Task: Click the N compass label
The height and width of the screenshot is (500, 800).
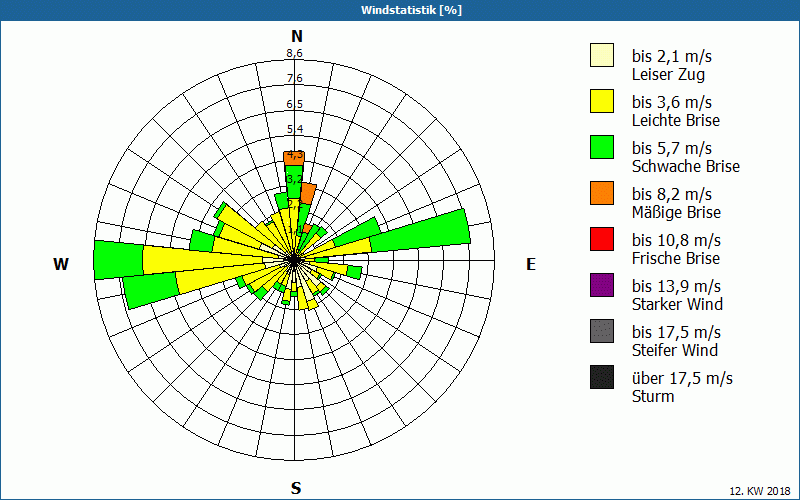Action: pos(297,36)
